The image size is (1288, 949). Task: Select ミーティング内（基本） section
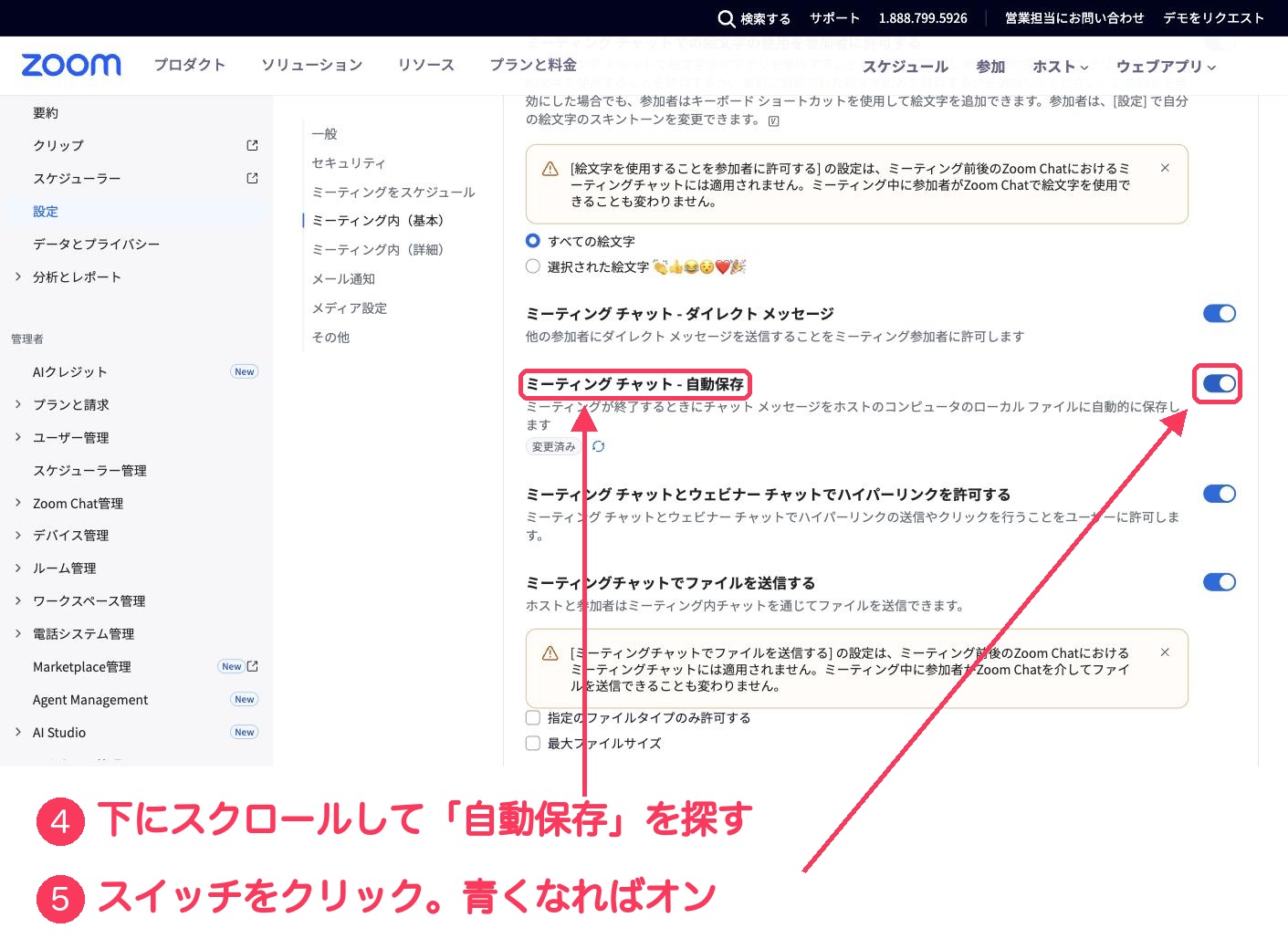381,220
